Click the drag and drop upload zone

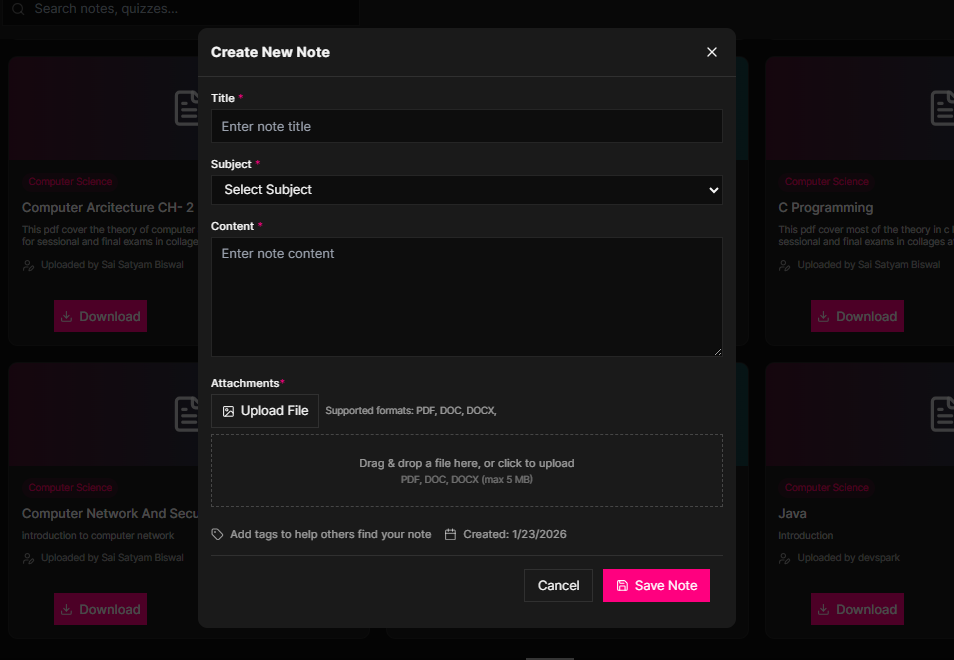point(466,471)
